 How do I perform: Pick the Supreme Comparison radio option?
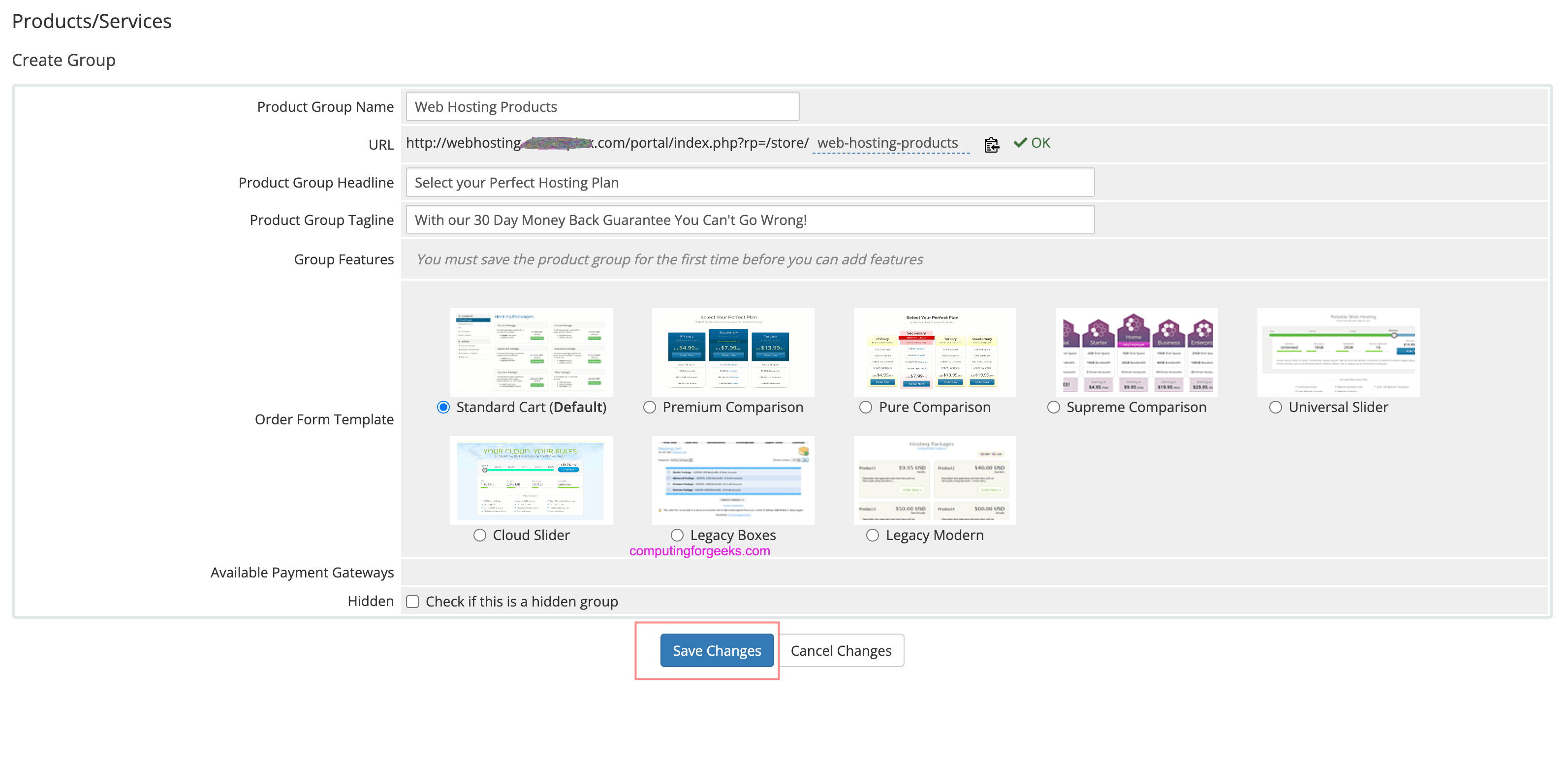coord(1053,407)
